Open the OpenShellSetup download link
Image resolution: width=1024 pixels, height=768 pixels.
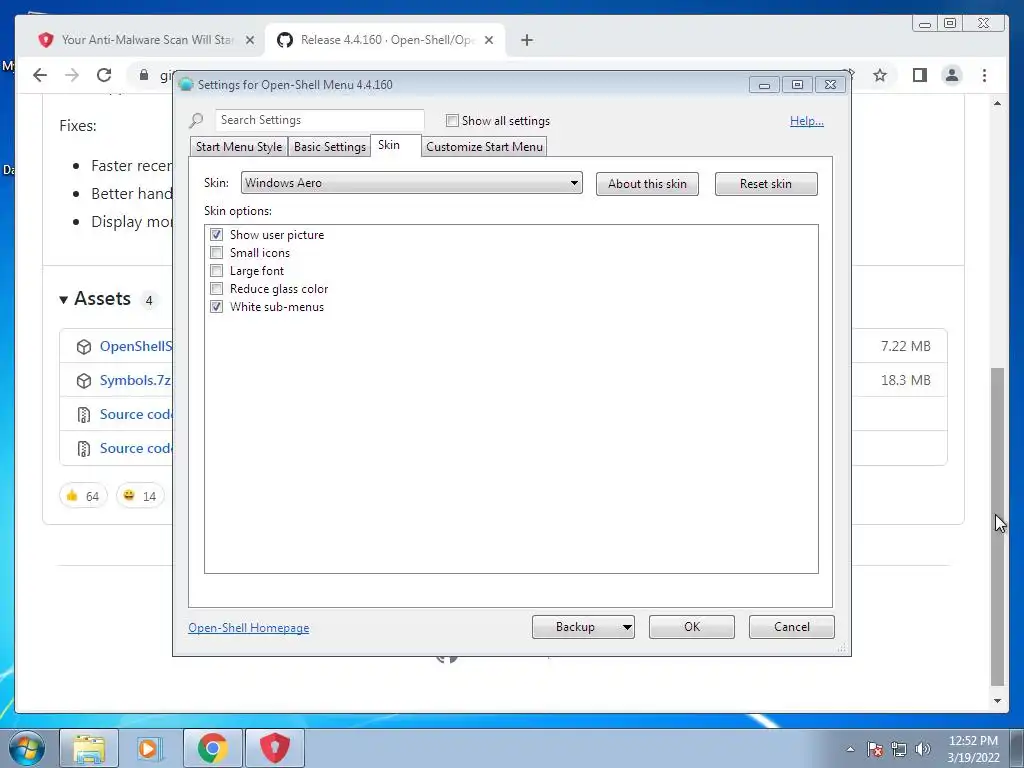[136, 346]
